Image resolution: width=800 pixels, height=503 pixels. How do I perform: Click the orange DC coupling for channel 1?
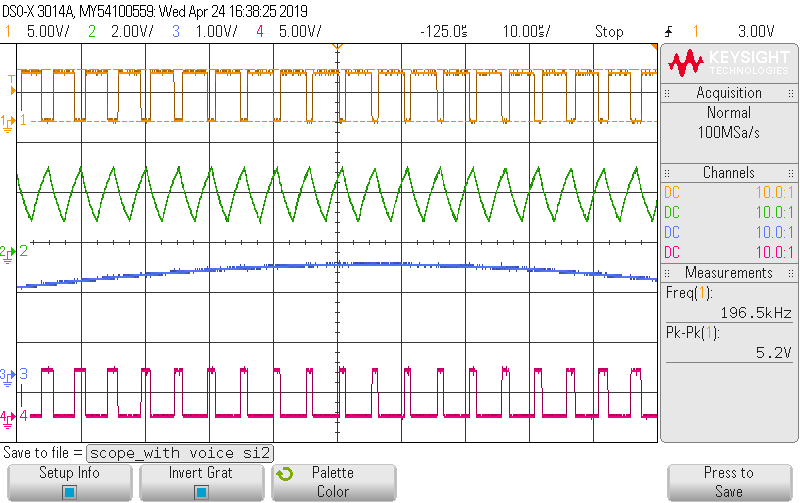[672, 192]
